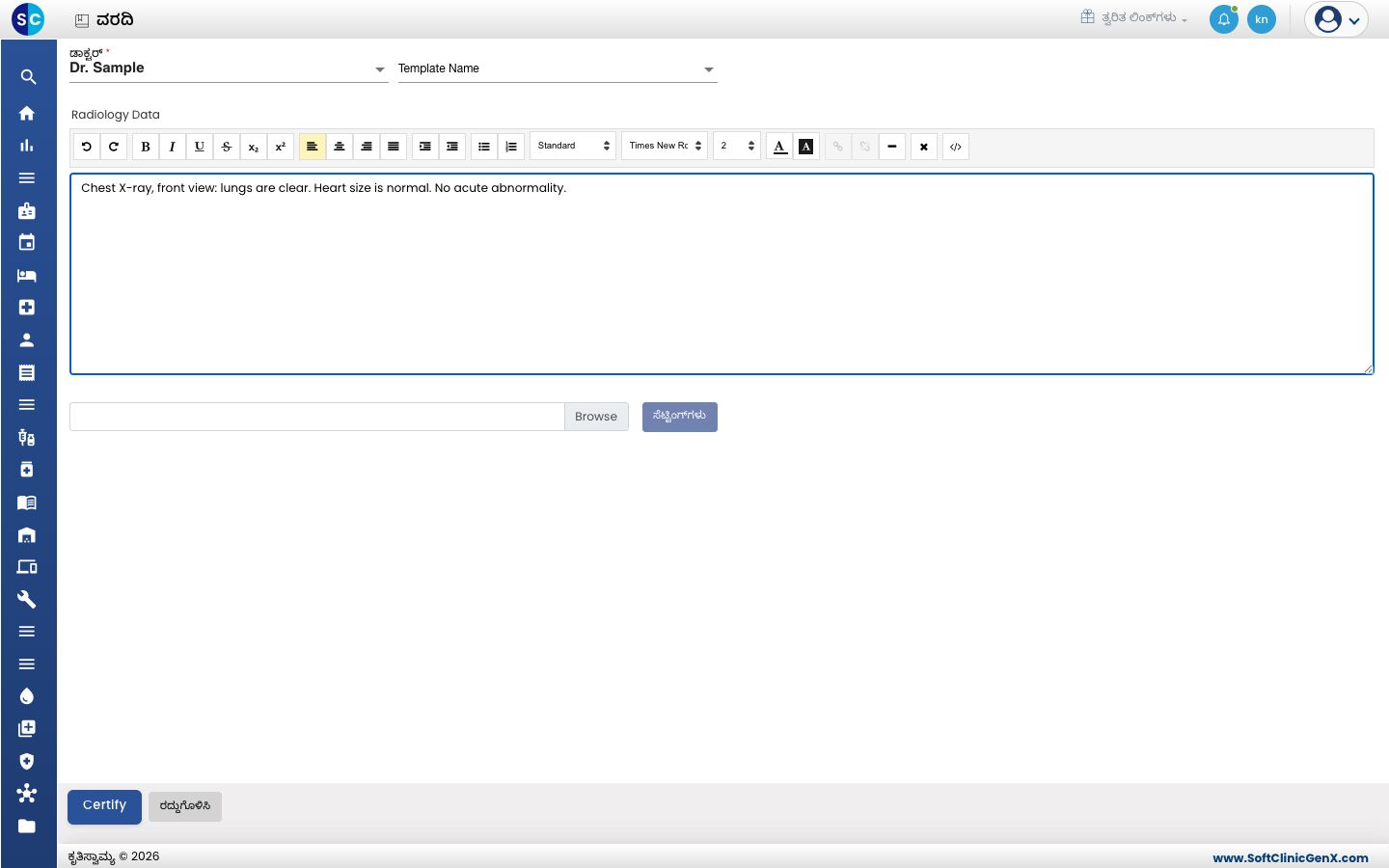Viewport: 1389px width, 868px height.
Task: Go to home icon in sidebar
Action: tap(27, 113)
